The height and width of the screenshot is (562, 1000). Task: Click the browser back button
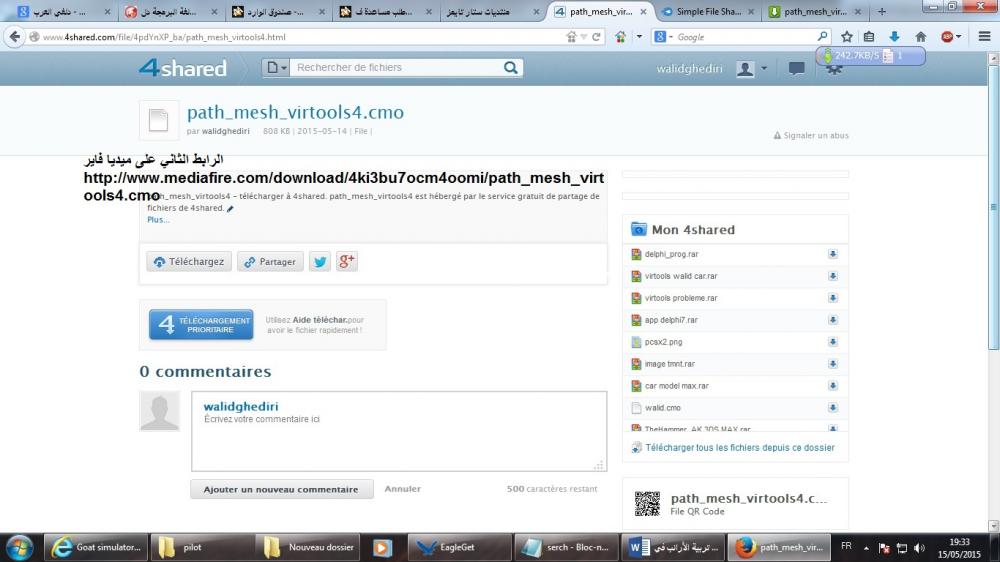(x=15, y=37)
